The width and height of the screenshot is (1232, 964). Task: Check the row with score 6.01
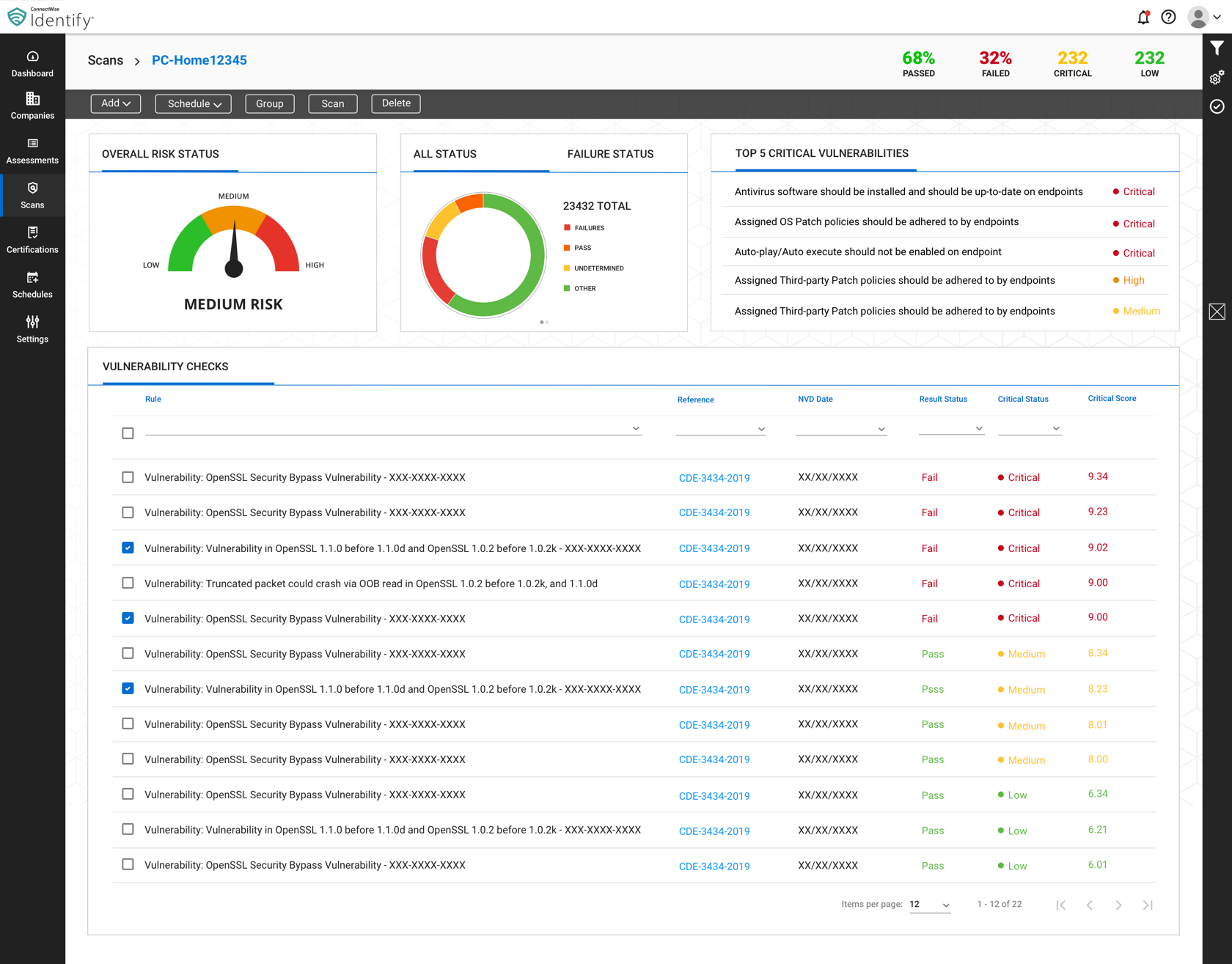(x=128, y=864)
